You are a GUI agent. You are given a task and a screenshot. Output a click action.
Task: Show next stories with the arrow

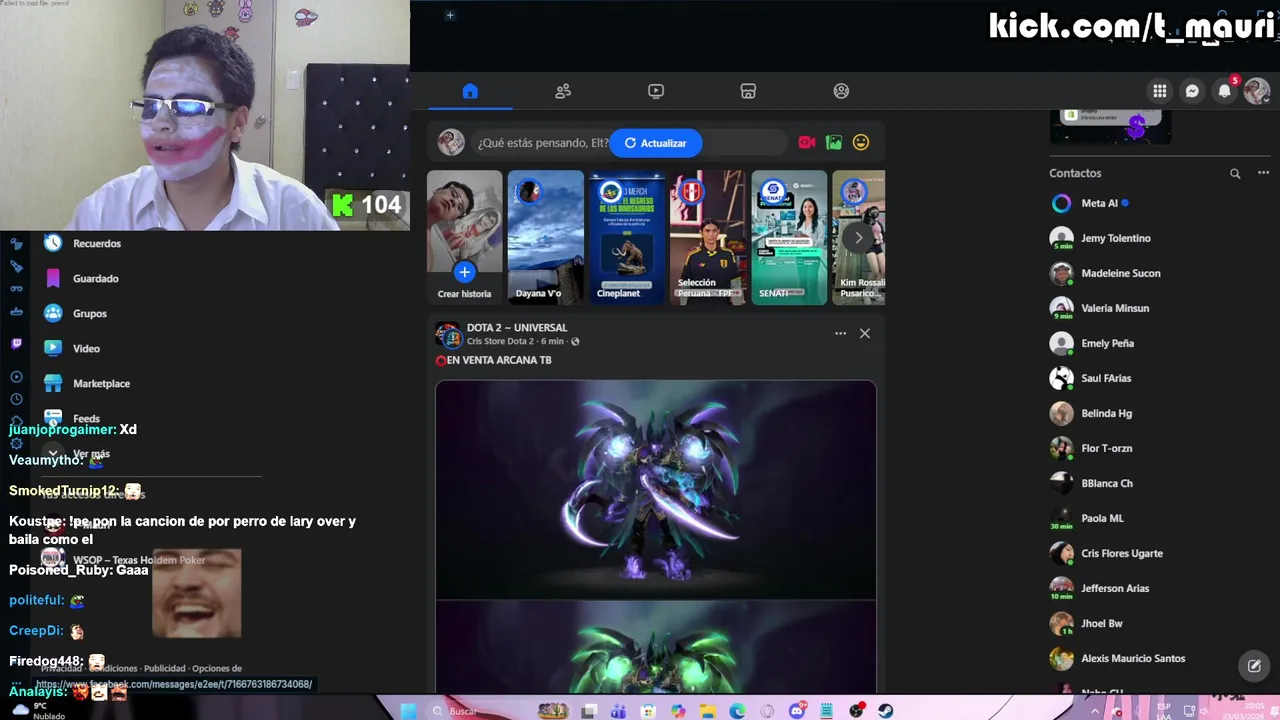(x=858, y=238)
